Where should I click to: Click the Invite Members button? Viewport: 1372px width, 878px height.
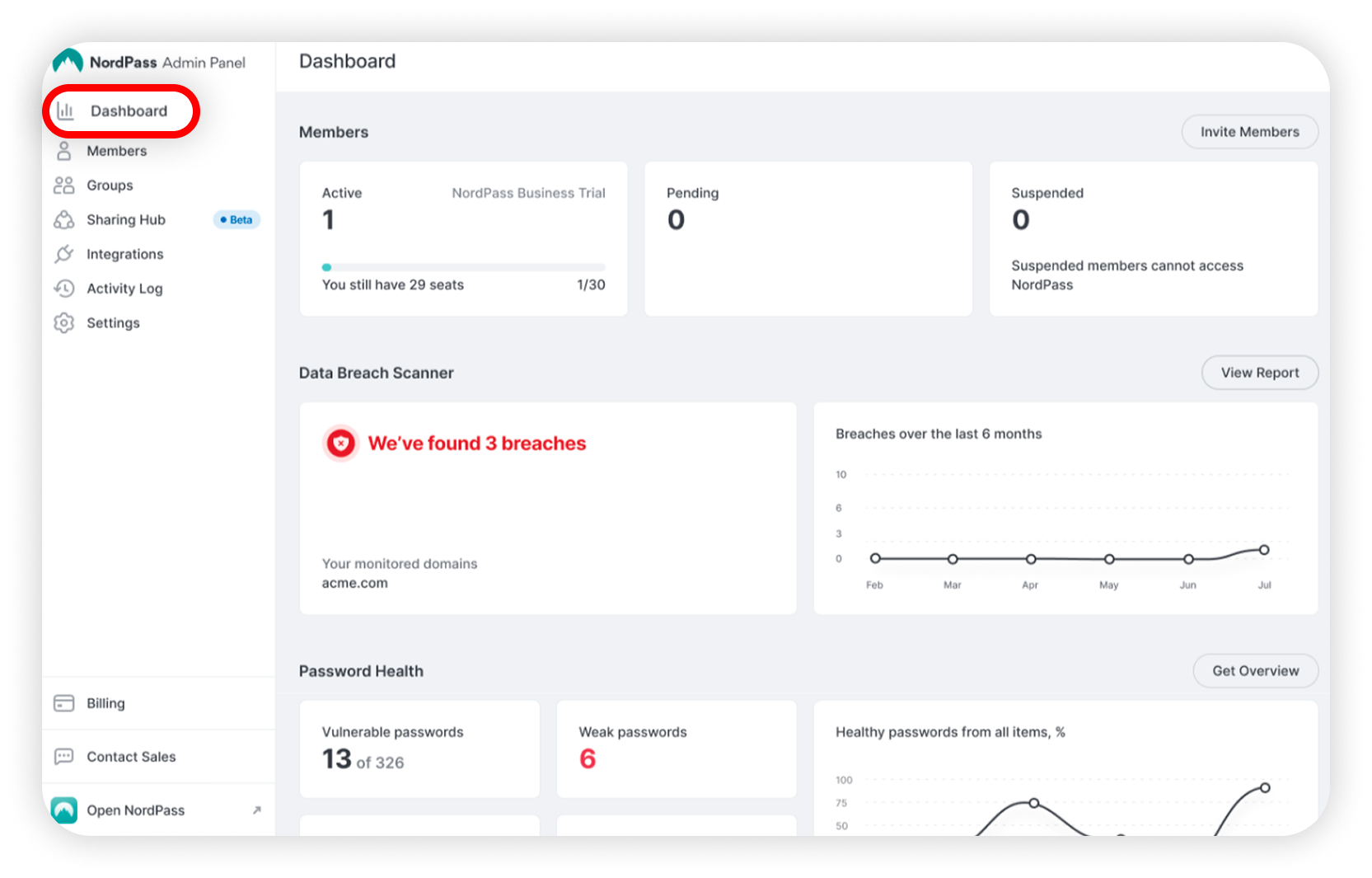click(x=1249, y=132)
